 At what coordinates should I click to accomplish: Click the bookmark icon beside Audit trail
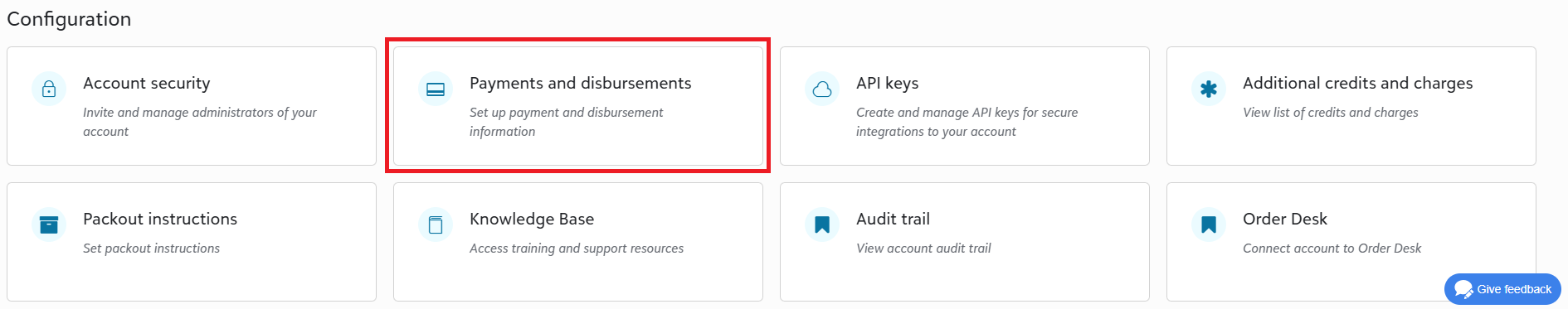pos(822,225)
